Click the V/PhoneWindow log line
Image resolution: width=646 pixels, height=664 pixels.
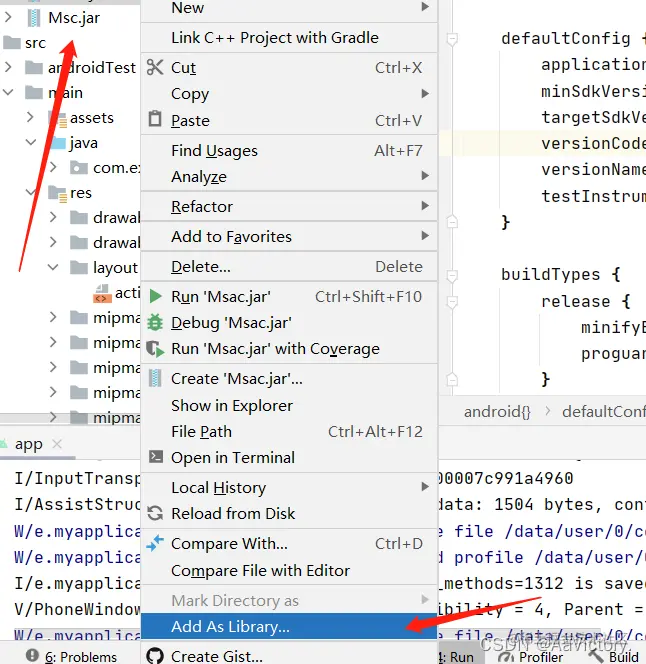[x=78, y=609]
